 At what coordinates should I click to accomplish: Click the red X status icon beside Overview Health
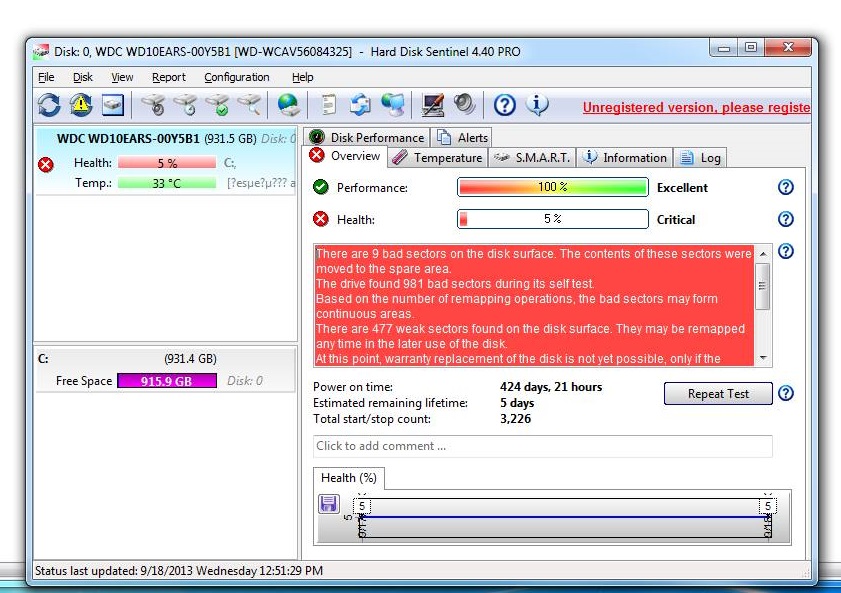click(321, 219)
